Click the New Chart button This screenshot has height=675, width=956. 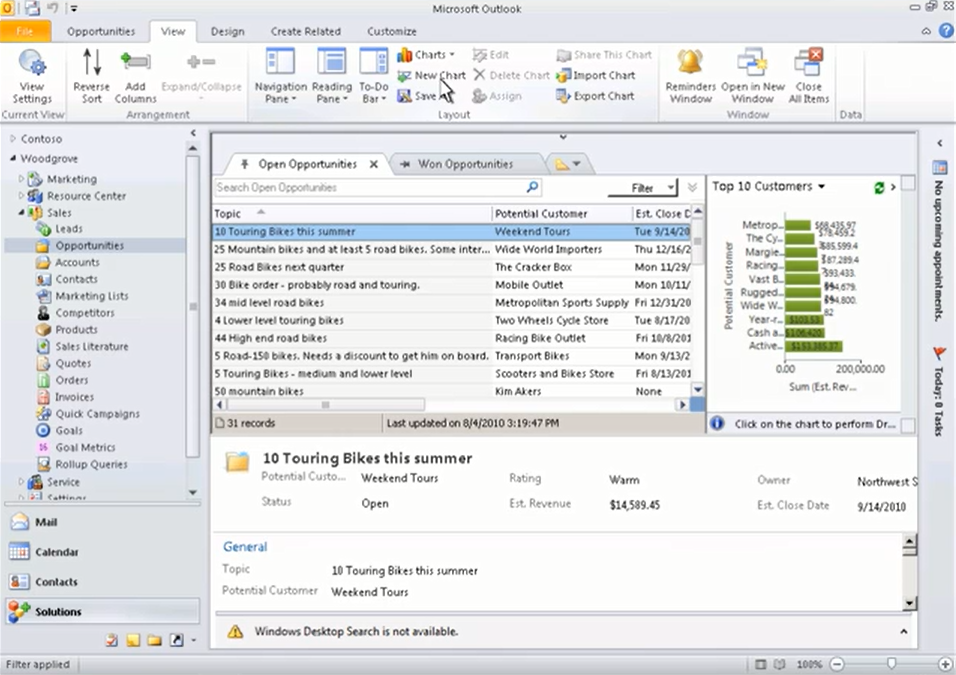(432, 76)
